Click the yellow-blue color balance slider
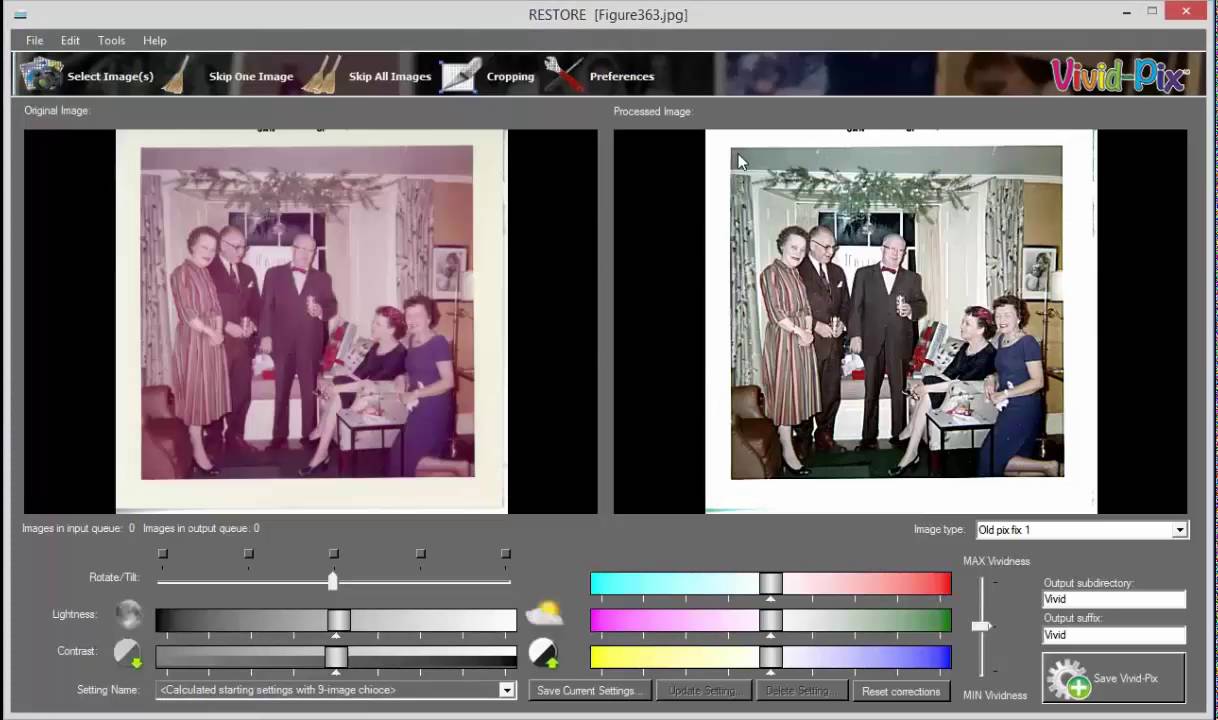The width and height of the screenshot is (1218, 720). pyautogui.click(x=770, y=657)
